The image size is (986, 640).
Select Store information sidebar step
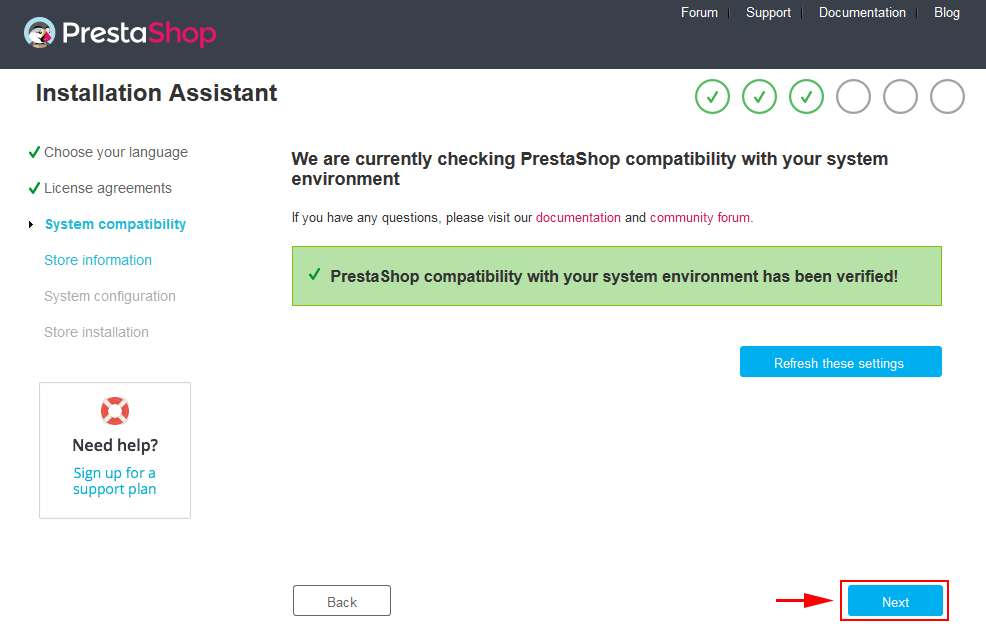point(98,260)
